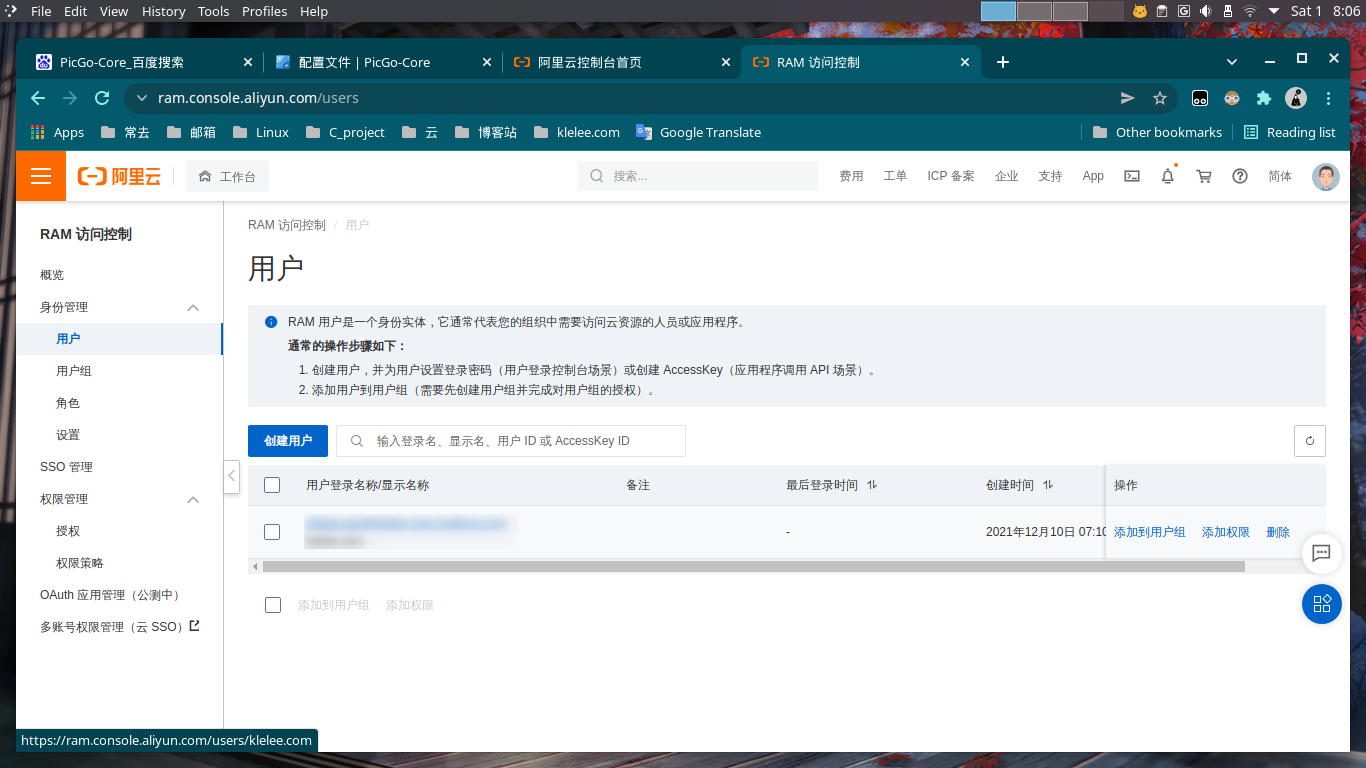This screenshot has height=768, width=1366.
Task: Open the History menu
Action: tap(163, 11)
